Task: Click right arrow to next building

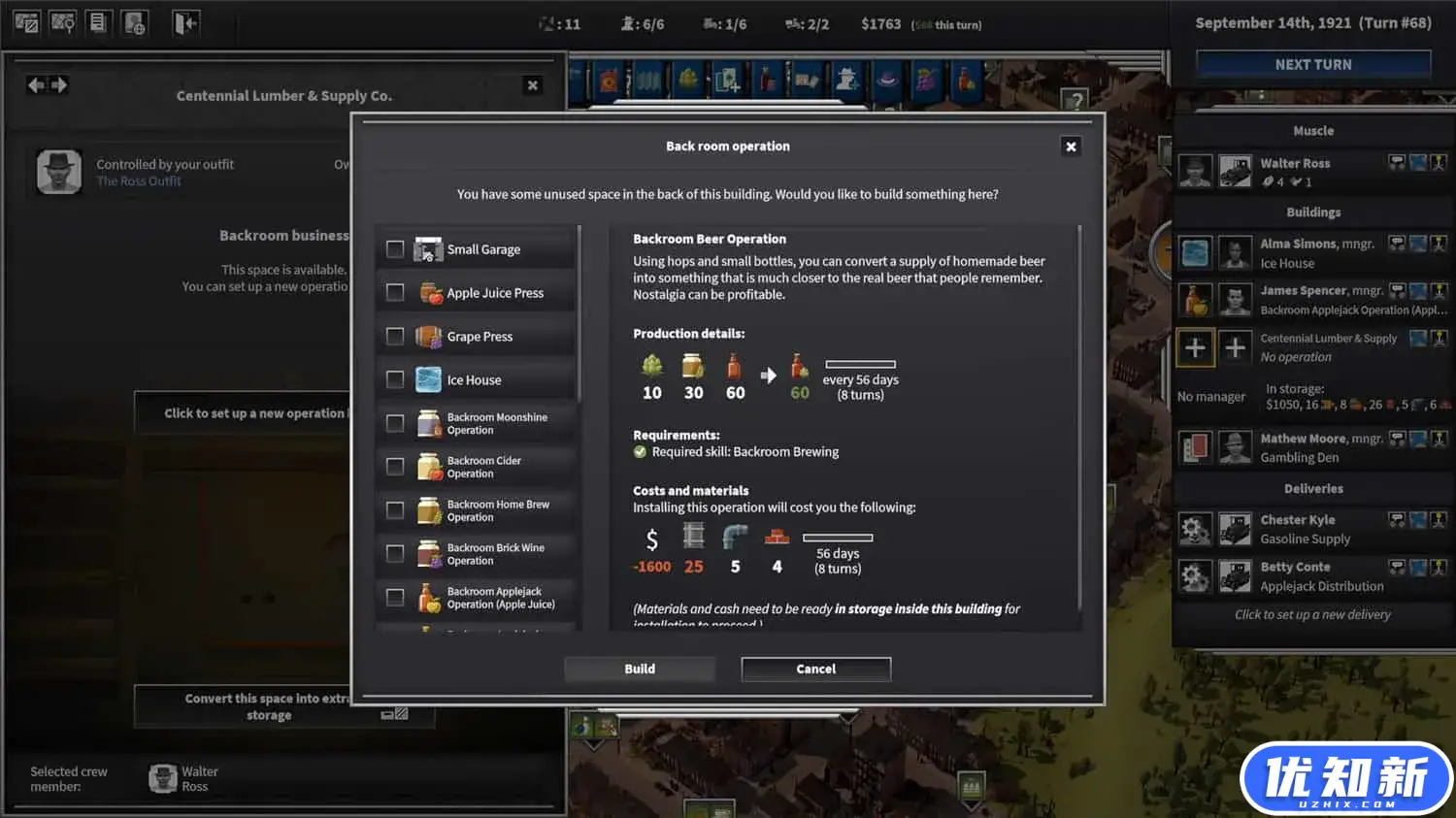Action: pos(59,85)
